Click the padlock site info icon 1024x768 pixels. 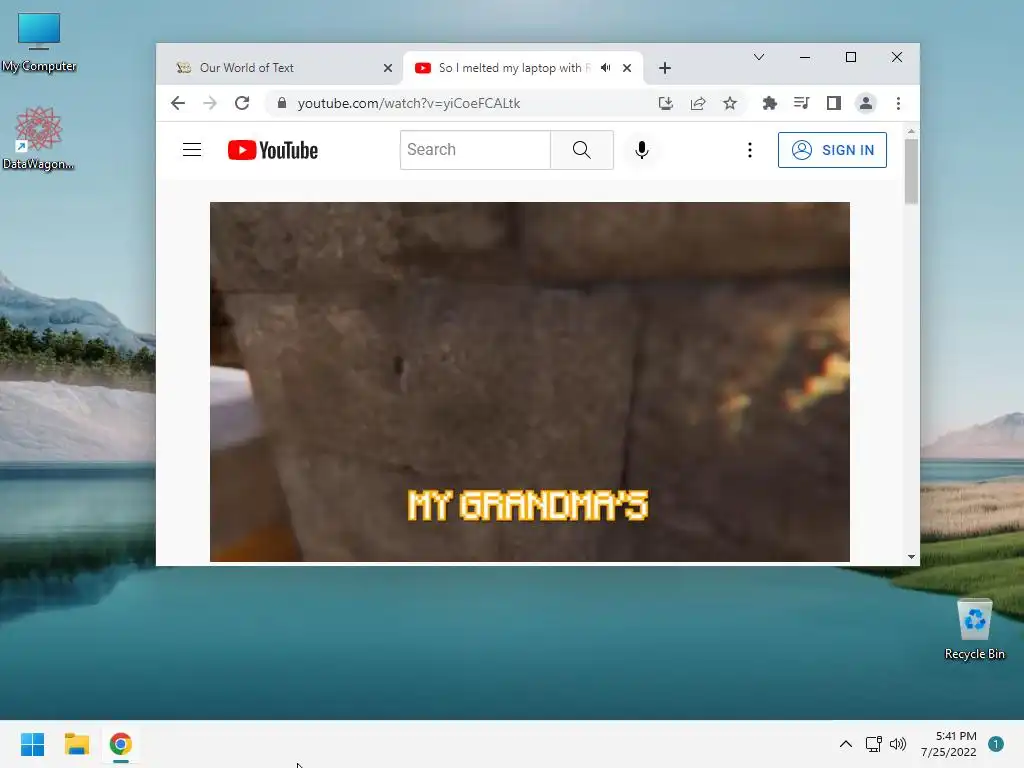(x=281, y=103)
